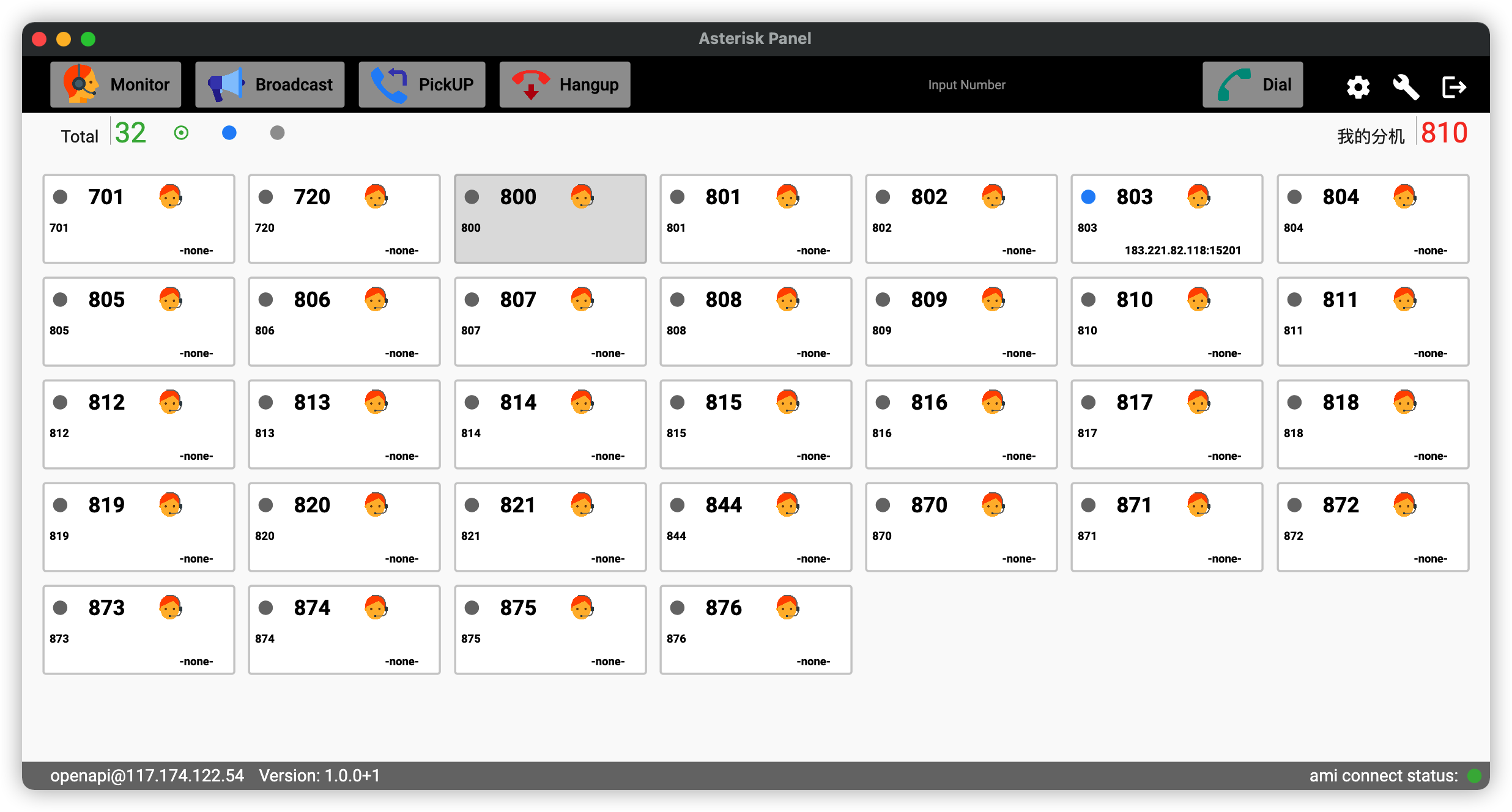Select the highlighted extension 800 tile
The width and height of the screenshot is (1512, 812).
click(x=550, y=219)
